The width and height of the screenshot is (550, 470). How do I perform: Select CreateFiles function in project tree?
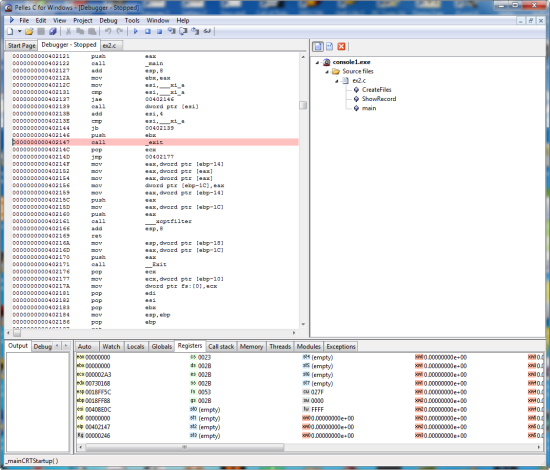point(376,90)
